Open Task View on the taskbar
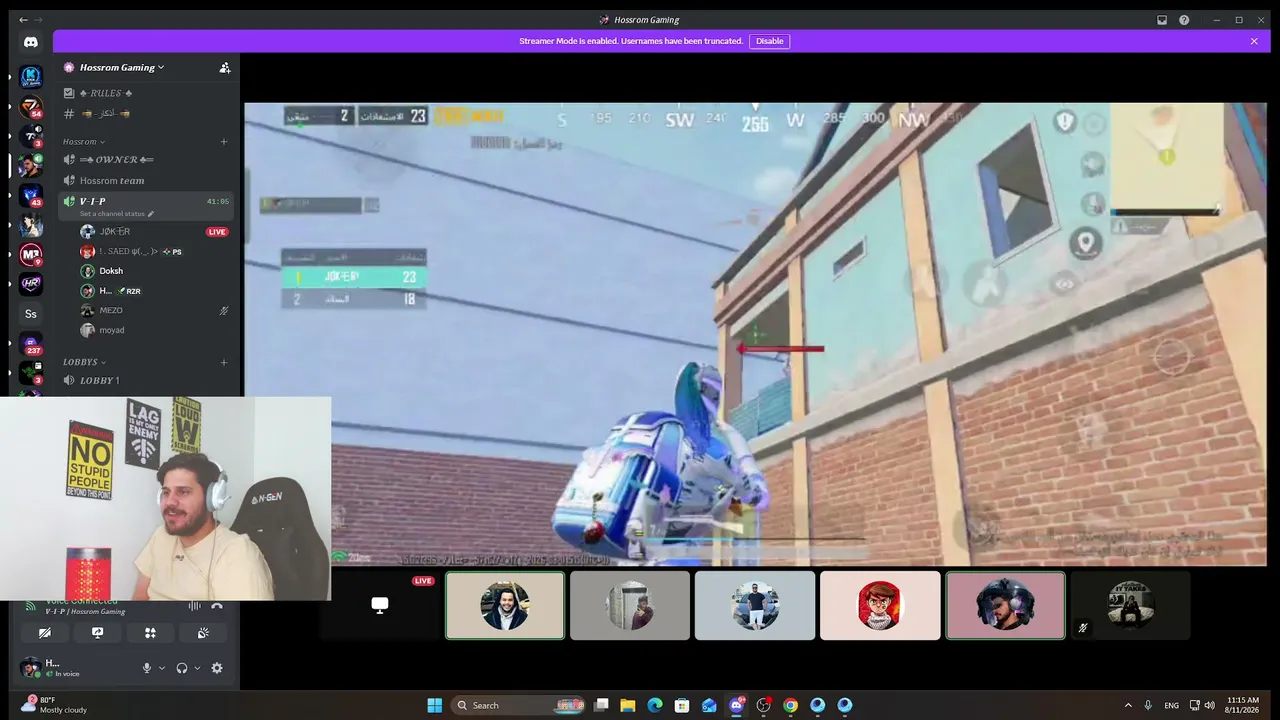1280x720 pixels. [x=601, y=705]
